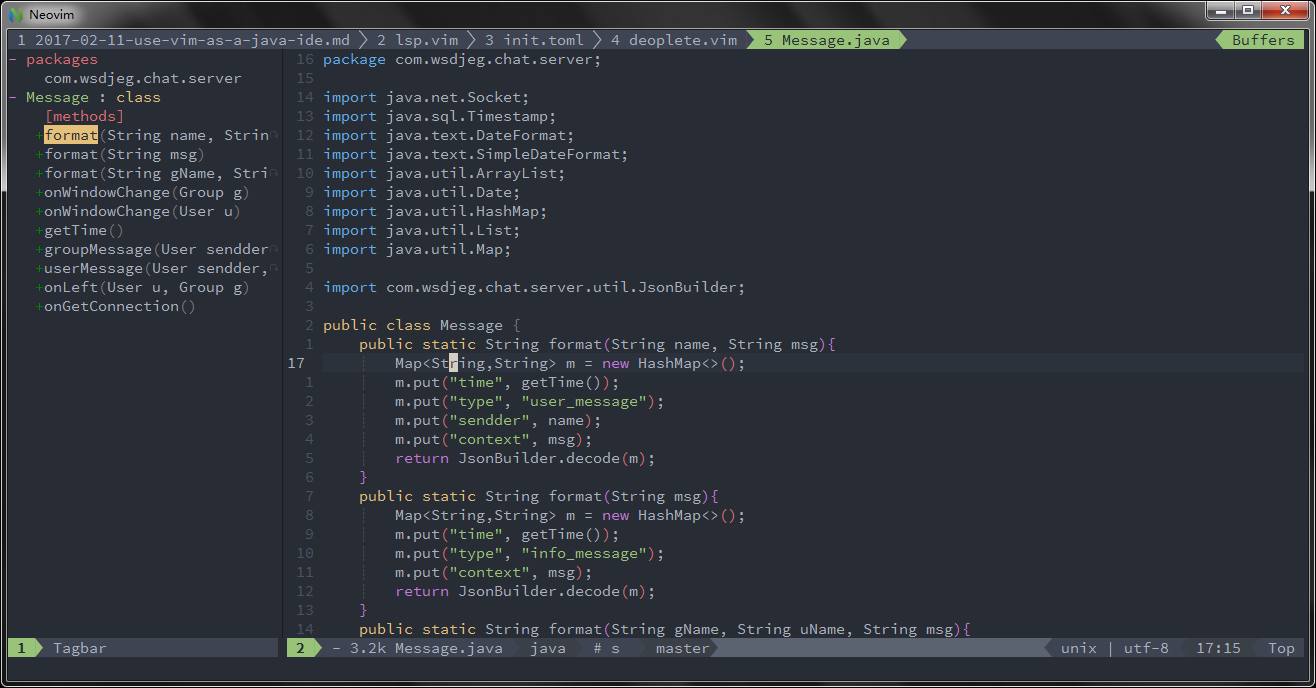Click the utf-8 encoding indicator
Image resolution: width=1316 pixels, height=688 pixels.
(x=1146, y=648)
